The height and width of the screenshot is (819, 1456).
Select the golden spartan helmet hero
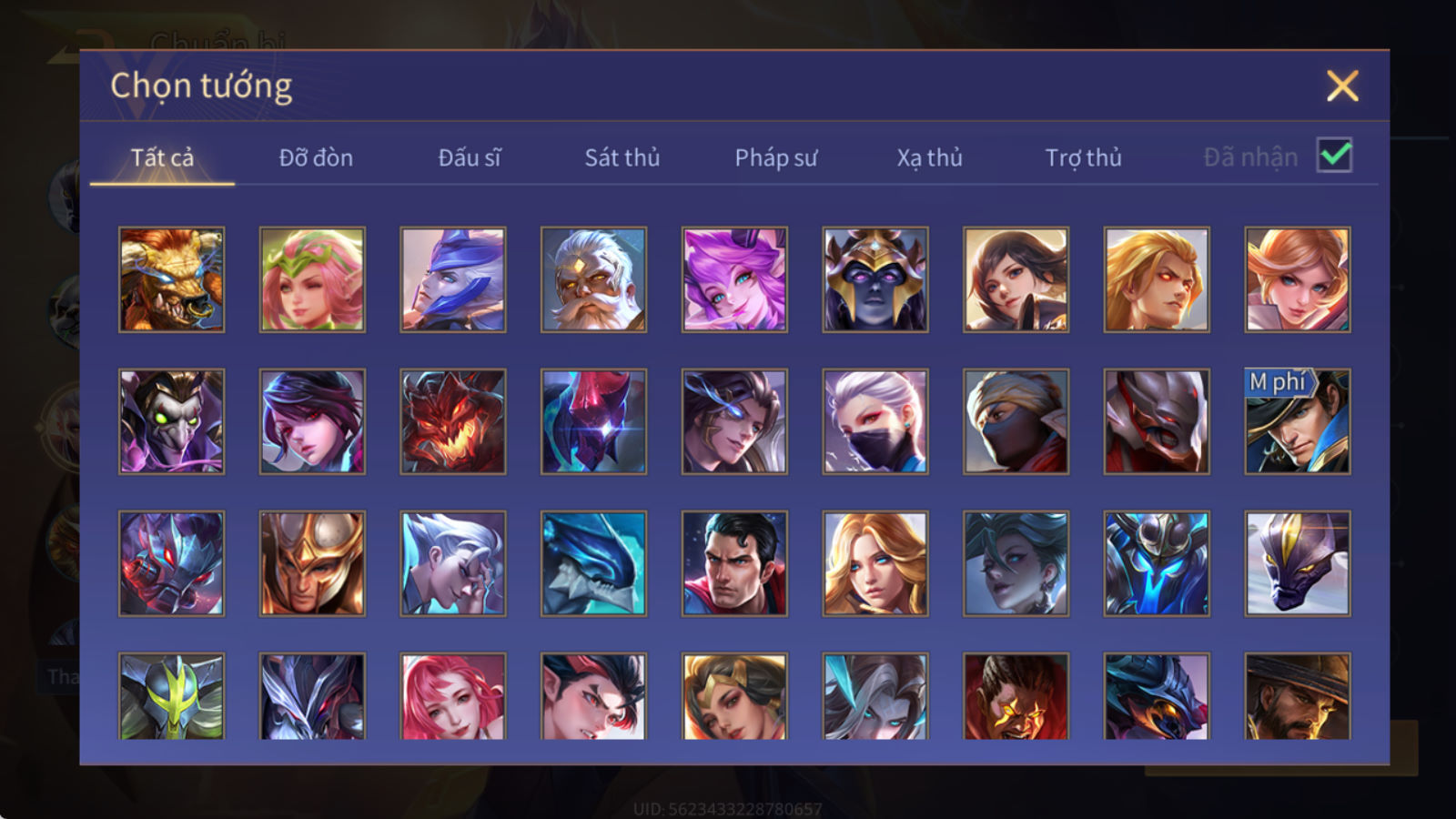[x=312, y=563]
